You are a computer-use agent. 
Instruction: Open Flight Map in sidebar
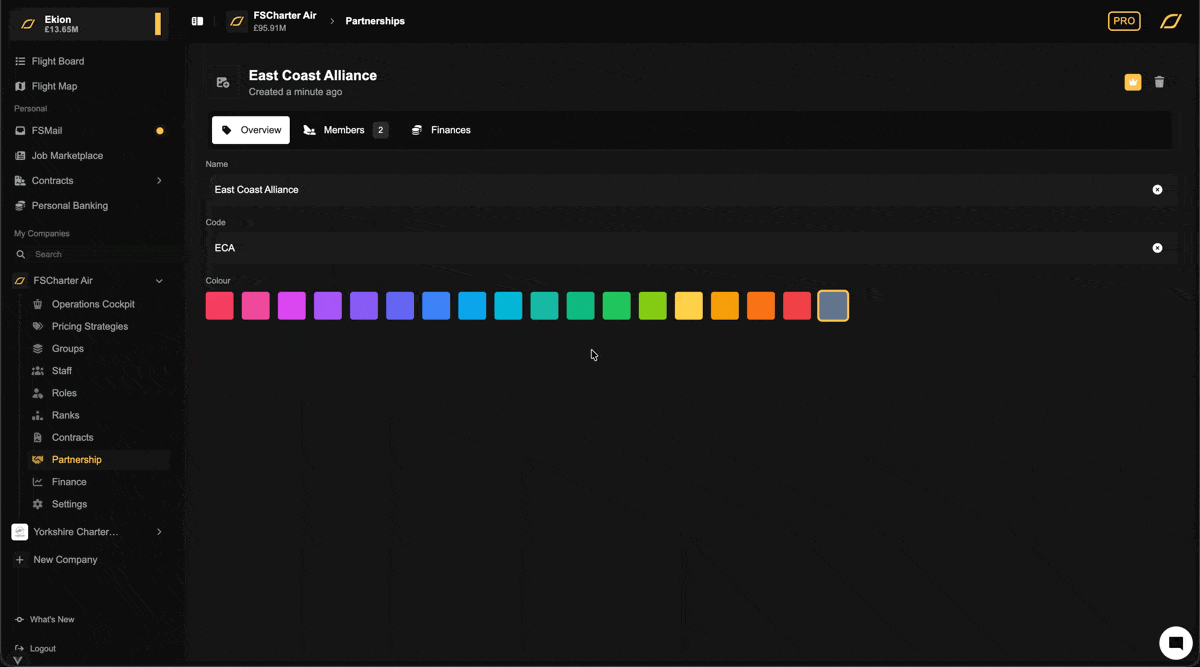tap(54, 86)
